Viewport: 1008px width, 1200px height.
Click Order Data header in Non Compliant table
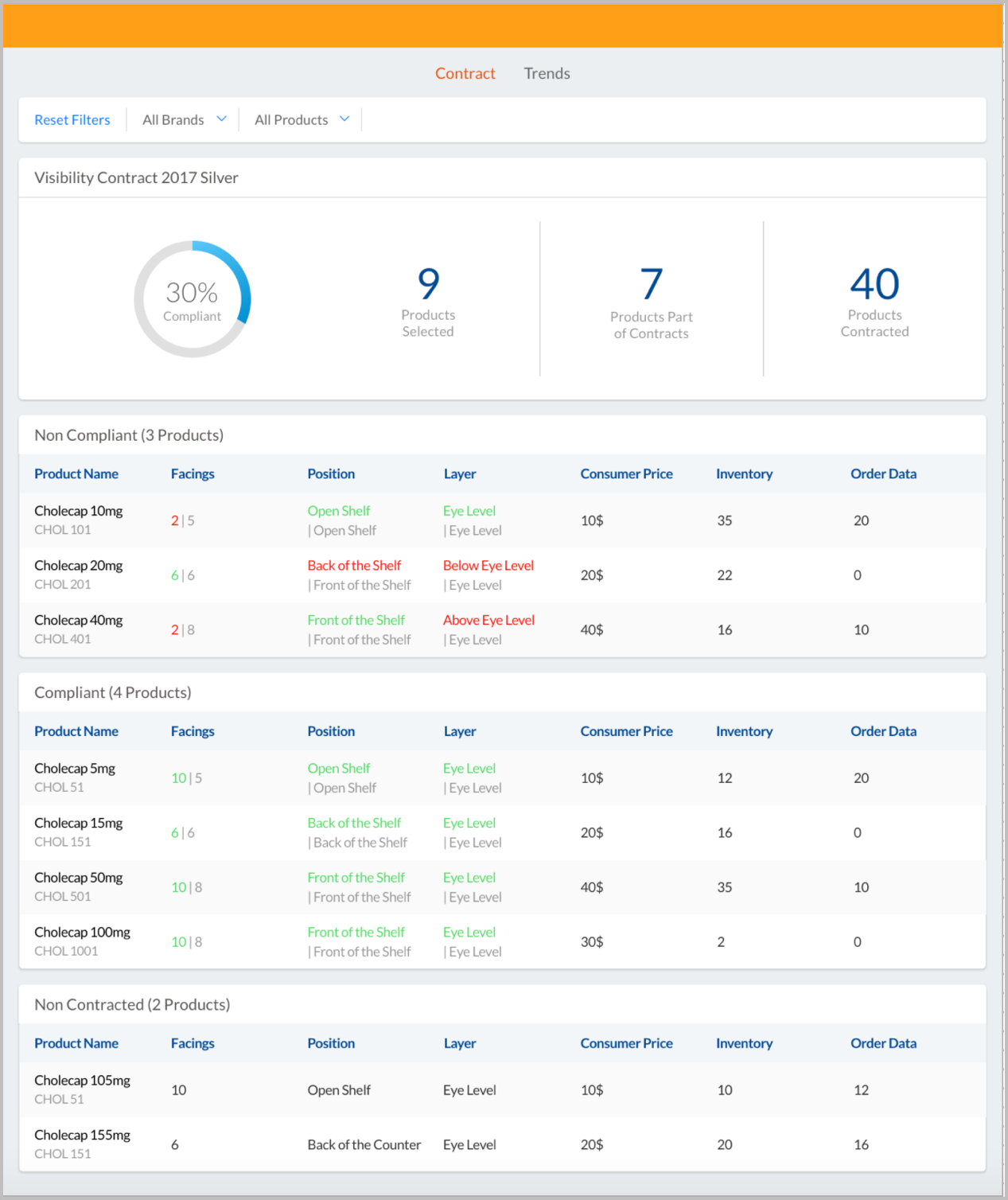[883, 474]
